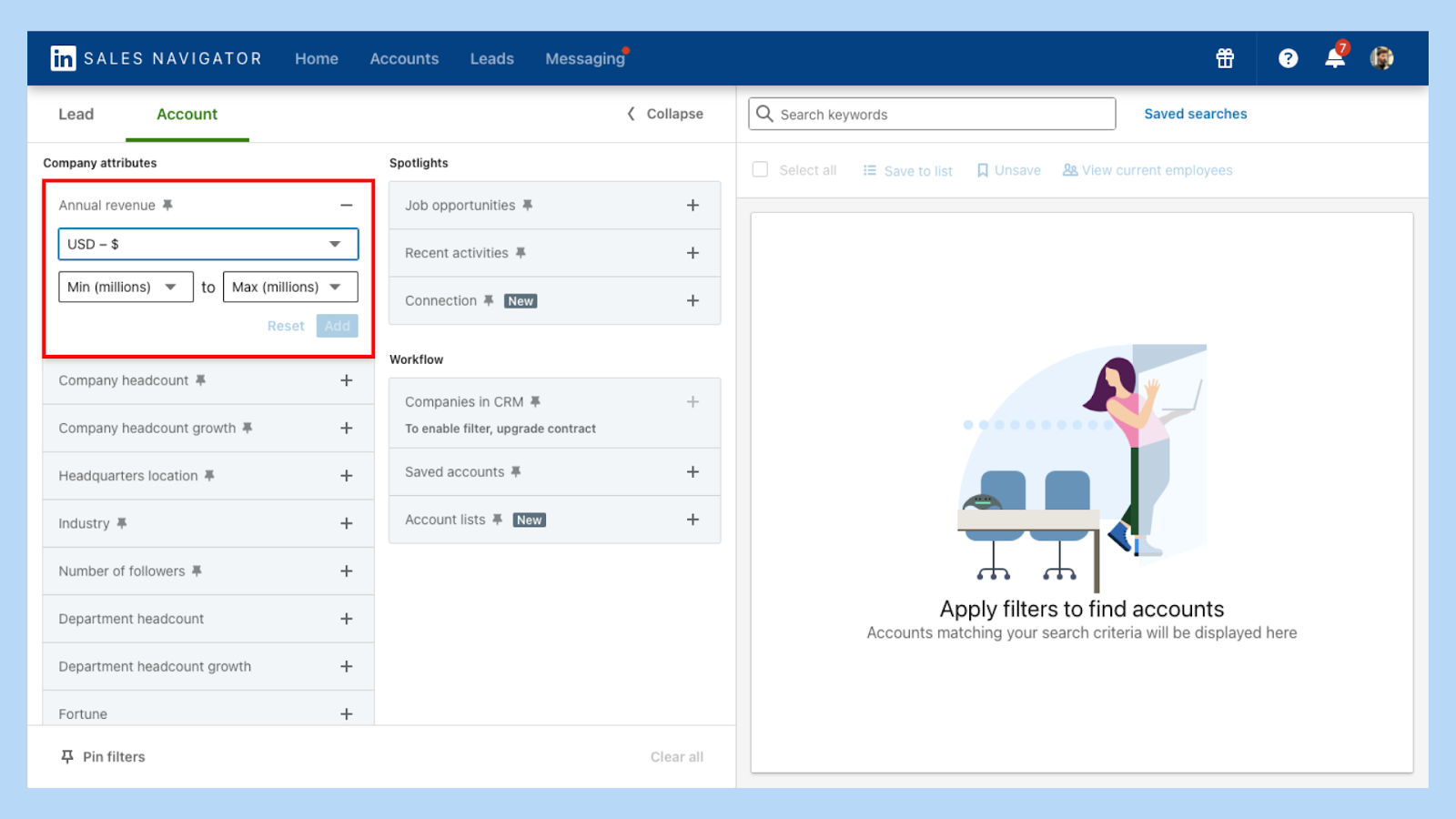Click the New badge beside Account lists
This screenshot has width=1456, height=819.
point(530,521)
